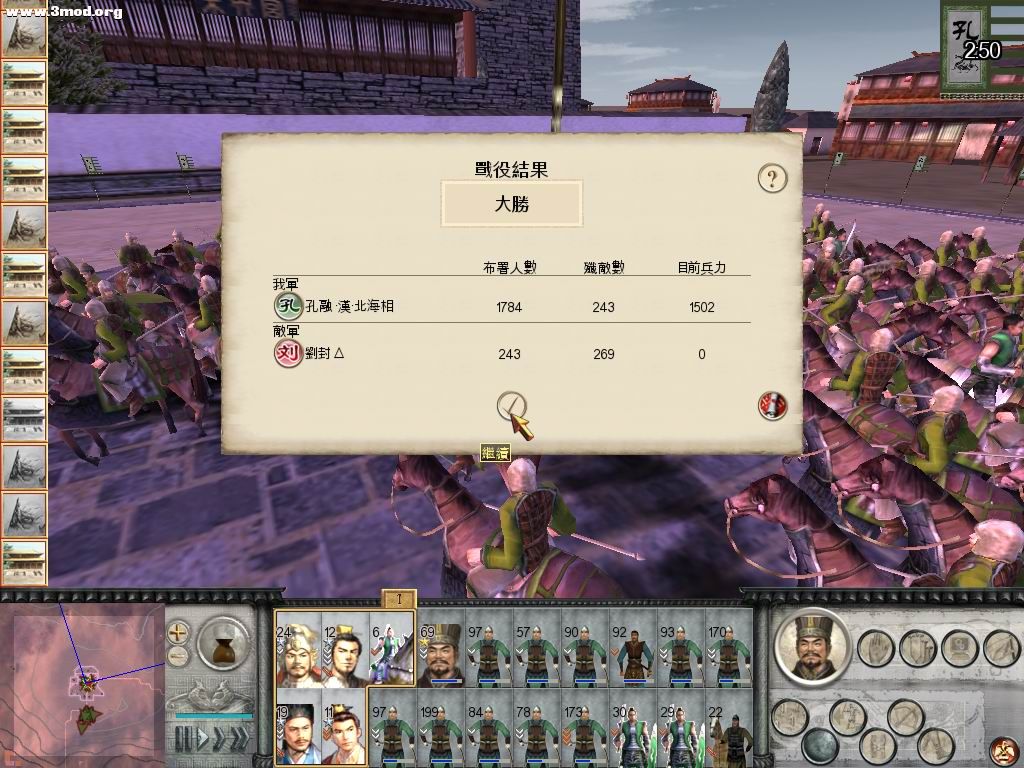Viewport: 1024px width, 768px height.
Task: Click the red end battle icon in dialog
Action: point(772,406)
